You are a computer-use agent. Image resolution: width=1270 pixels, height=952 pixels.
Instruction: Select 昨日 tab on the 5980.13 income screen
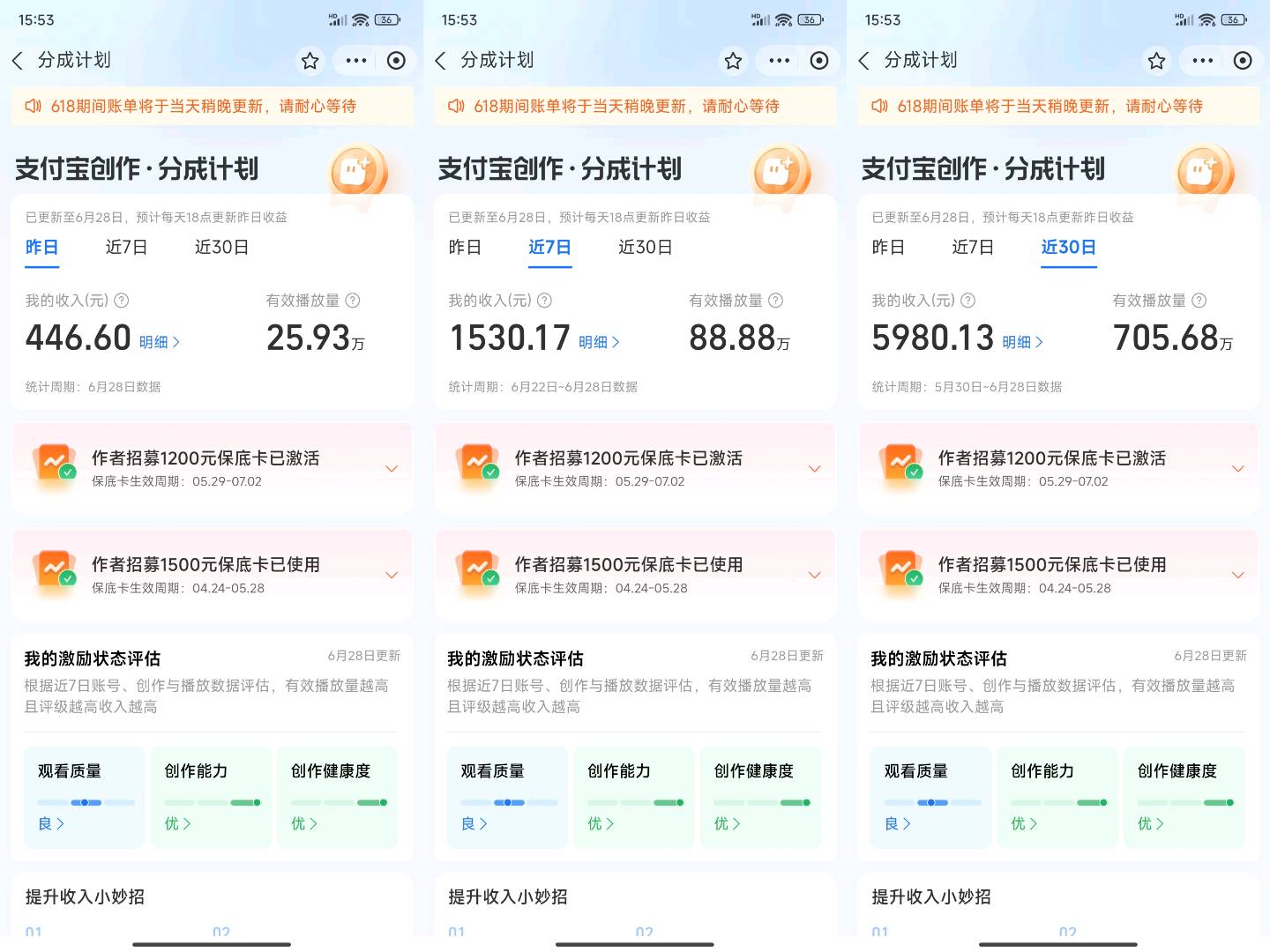click(x=888, y=248)
